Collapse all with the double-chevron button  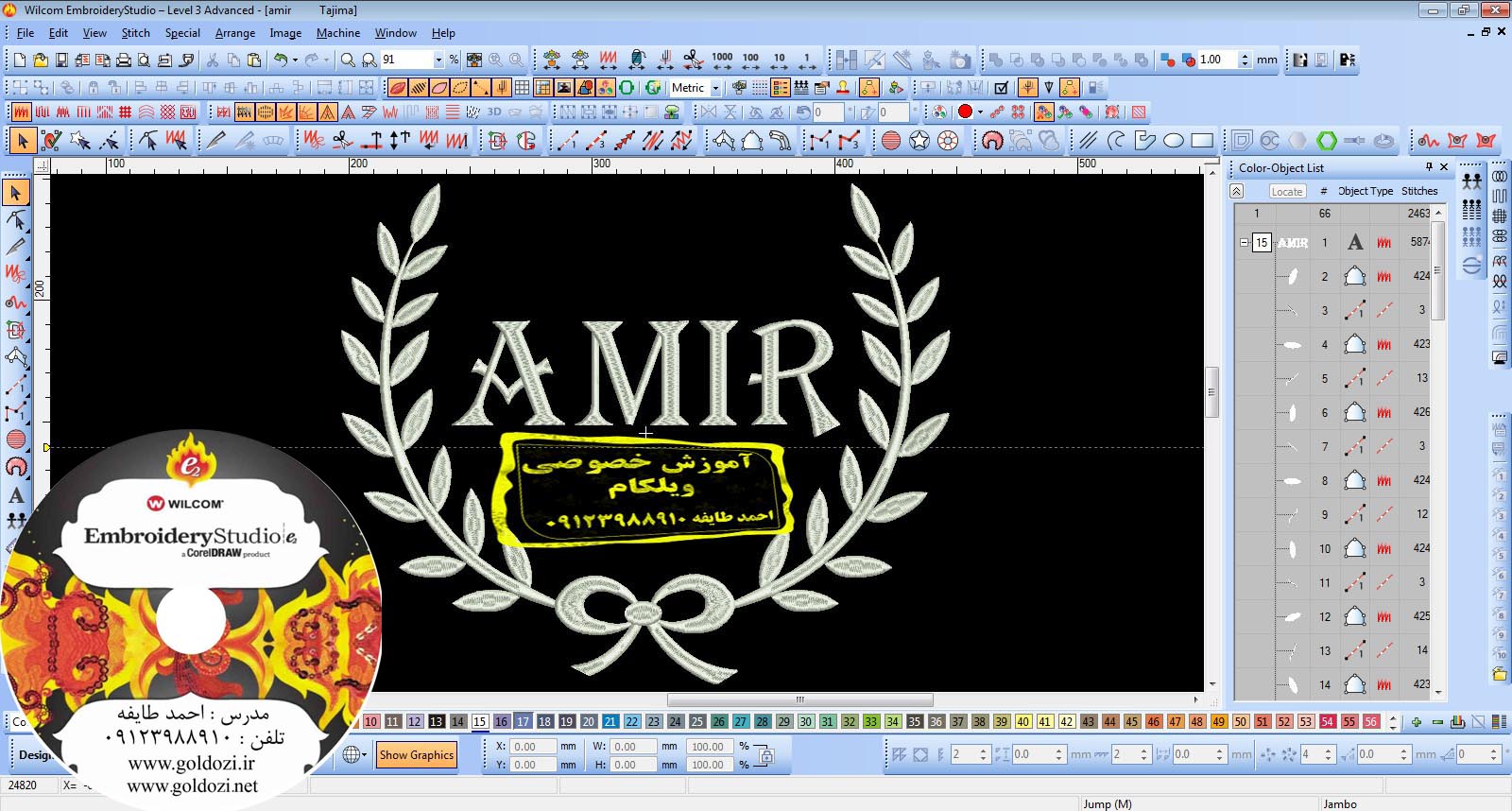[1236, 191]
